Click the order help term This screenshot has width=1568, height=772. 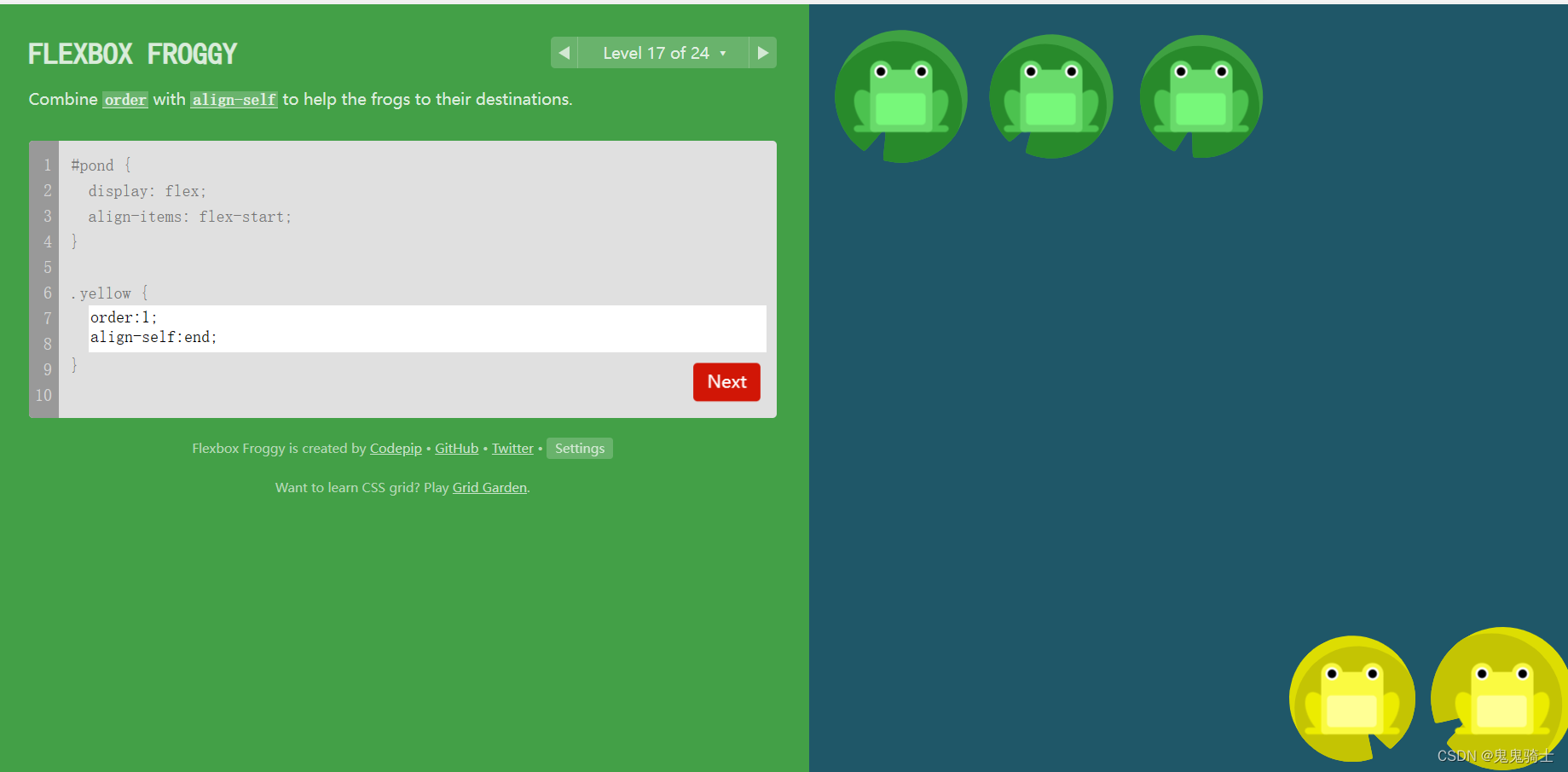125,100
